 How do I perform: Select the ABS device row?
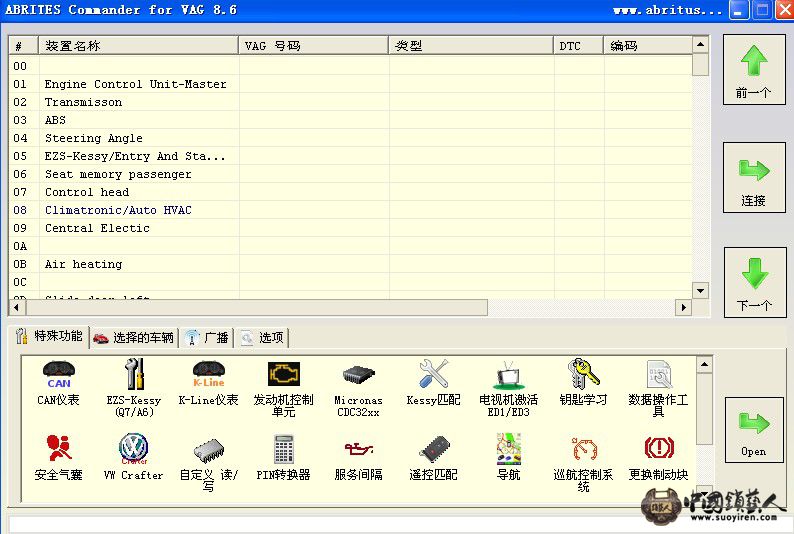point(350,120)
